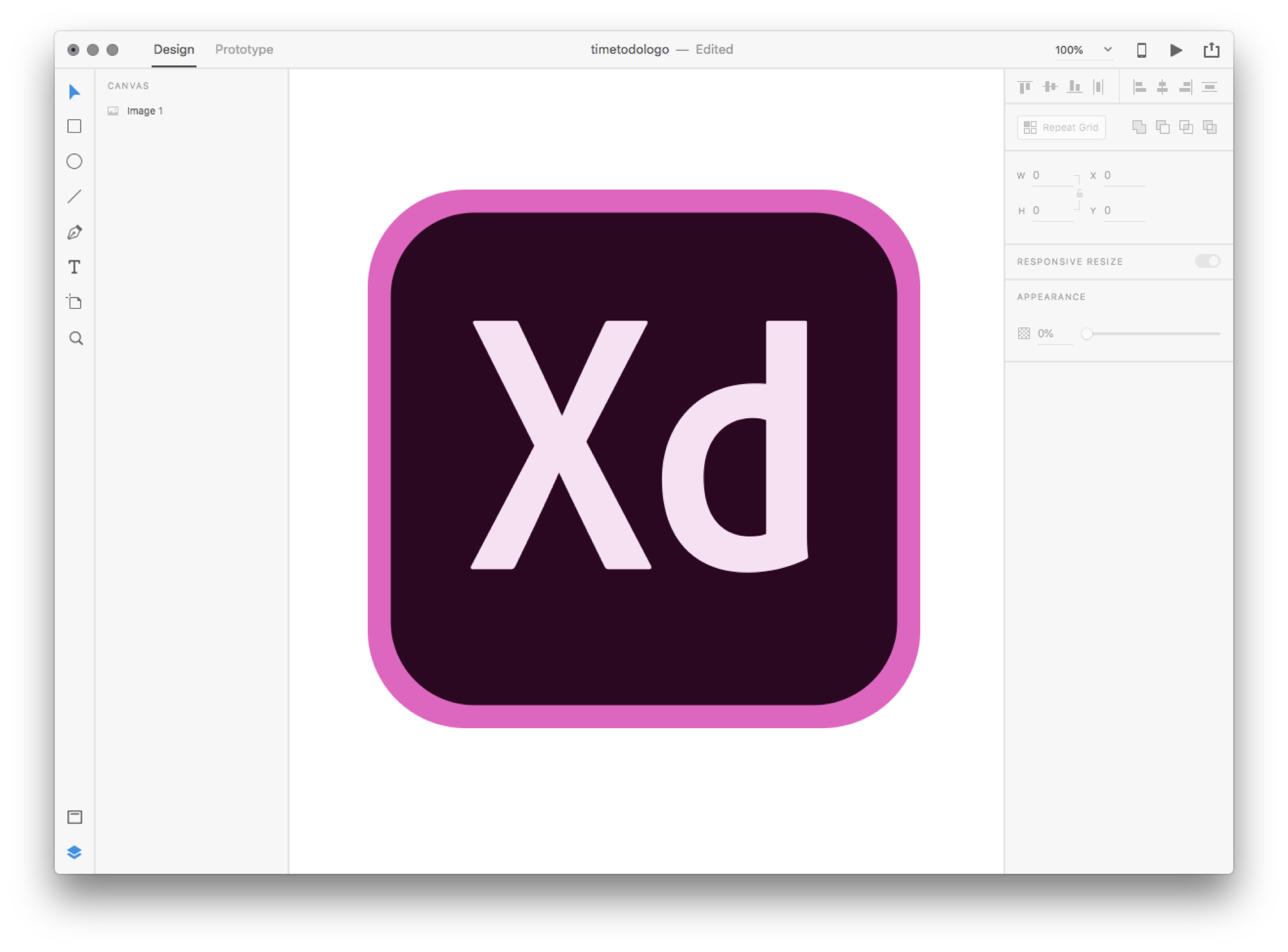1288x952 pixels.
Task: Select the Artboard tool
Action: click(x=74, y=302)
